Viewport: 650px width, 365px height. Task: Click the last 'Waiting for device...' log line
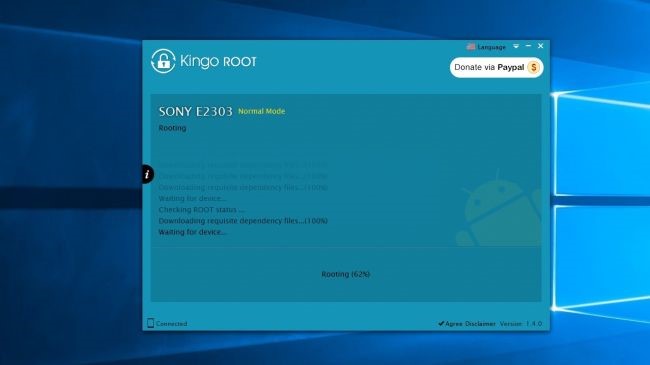click(192, 232)
